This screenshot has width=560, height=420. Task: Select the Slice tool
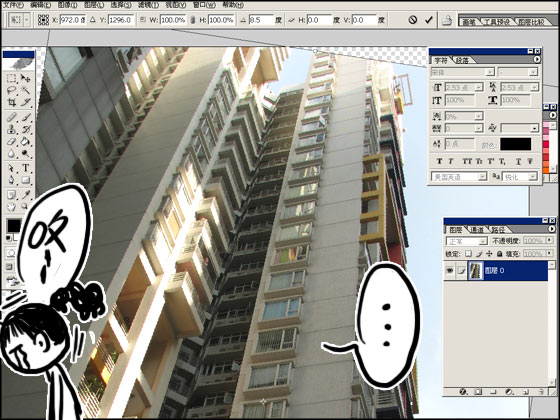coord(25,102)
